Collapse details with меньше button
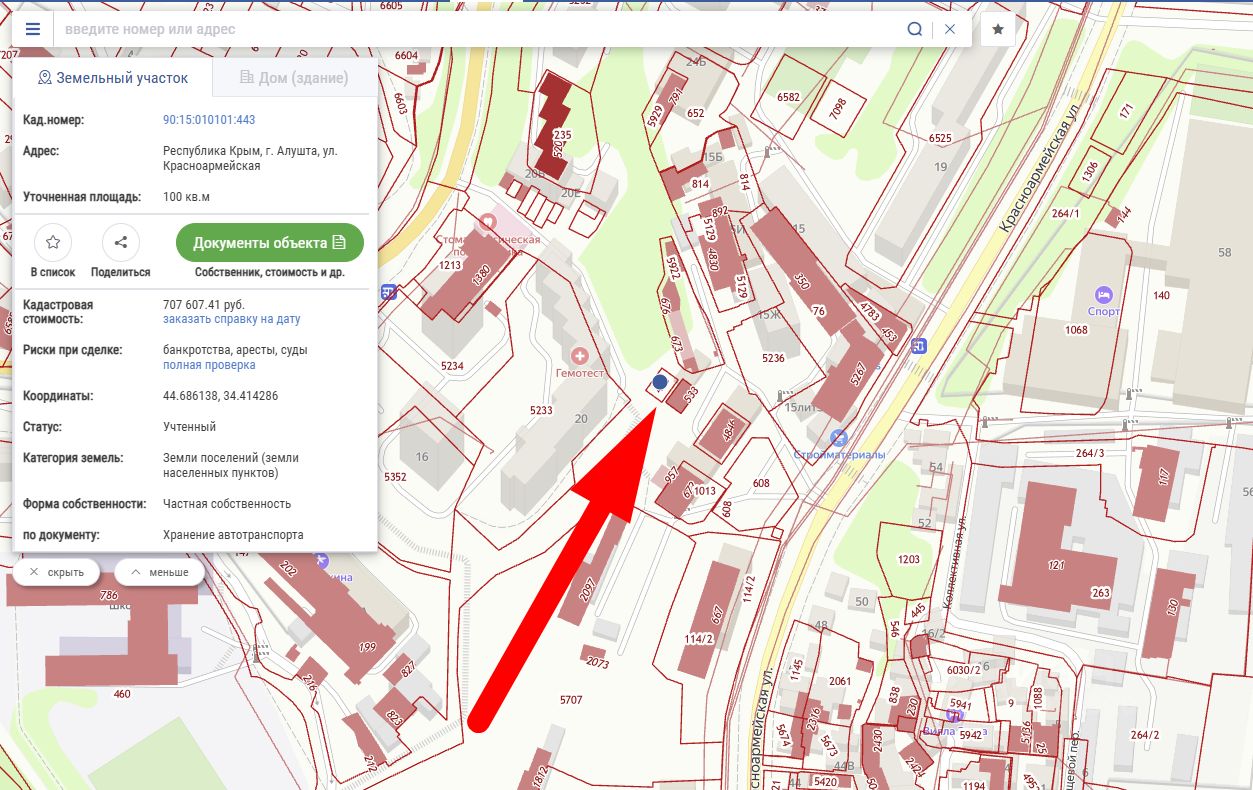Viewport: 1253px width, 790px height. pos(160,572)
